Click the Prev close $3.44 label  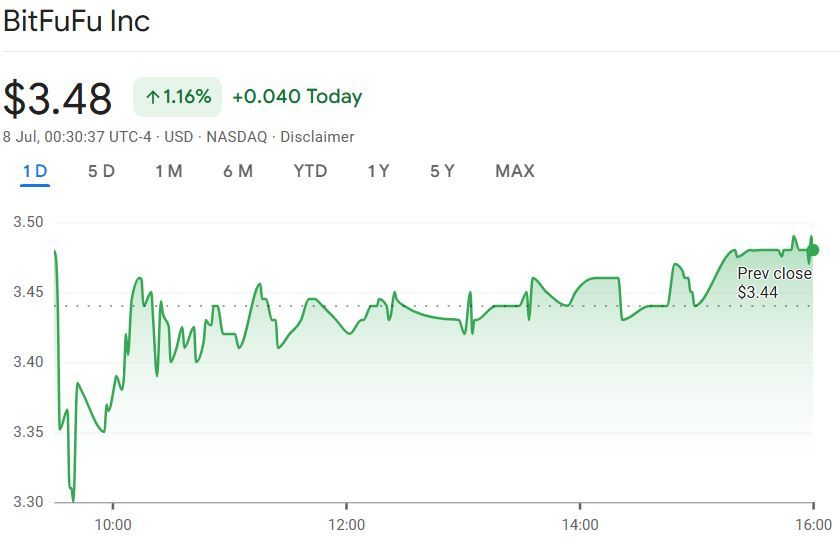pyautogui.click(x=774, y=283)
